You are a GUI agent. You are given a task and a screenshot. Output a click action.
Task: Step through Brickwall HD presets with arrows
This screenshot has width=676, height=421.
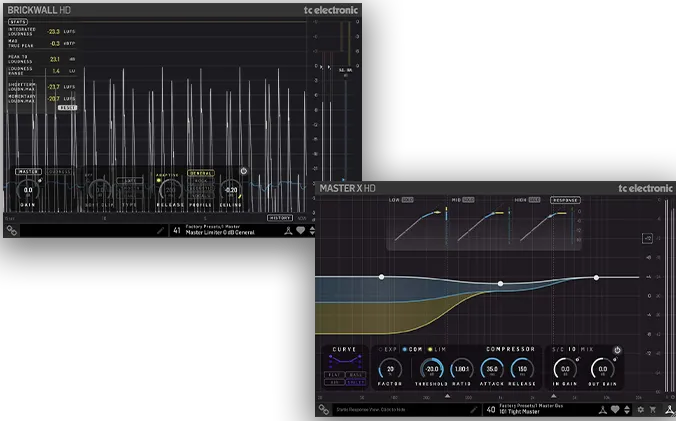tap(312, 231)
